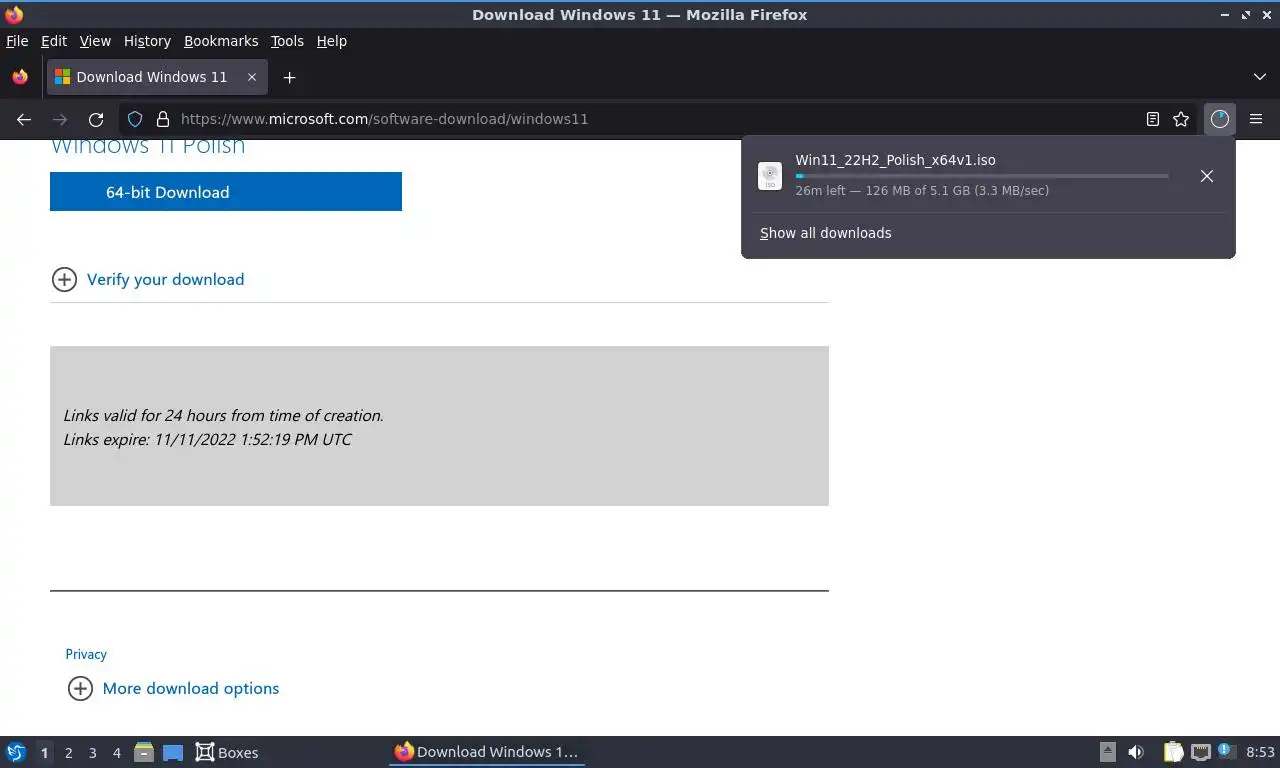Screen dimensions: 1280x768
Task: Click the ISO file icon in downloads
Action: coord(770,176)
